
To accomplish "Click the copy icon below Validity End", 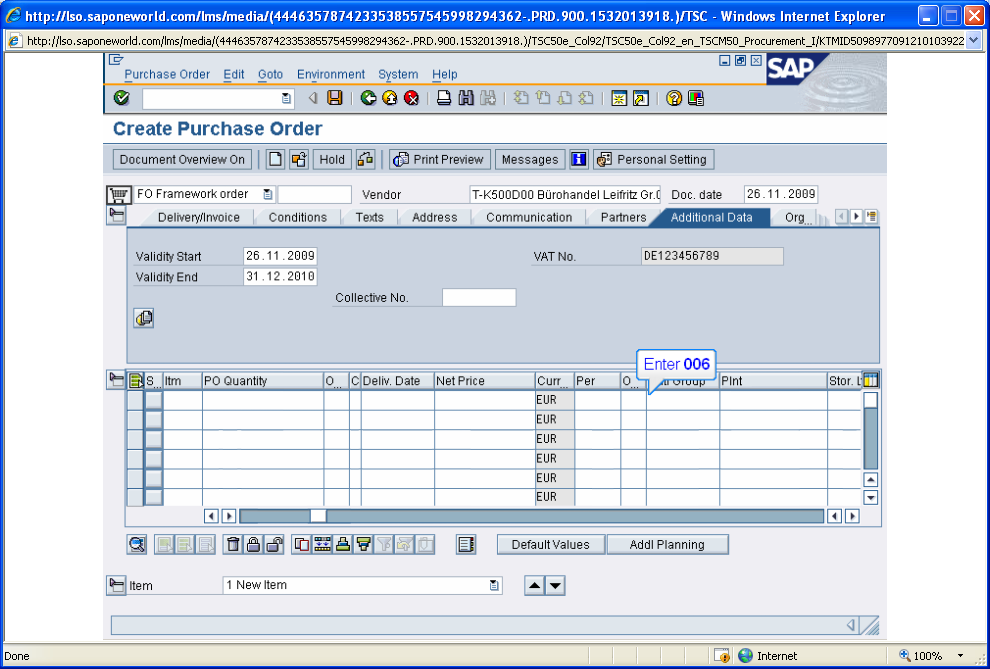I will (144, 318).
